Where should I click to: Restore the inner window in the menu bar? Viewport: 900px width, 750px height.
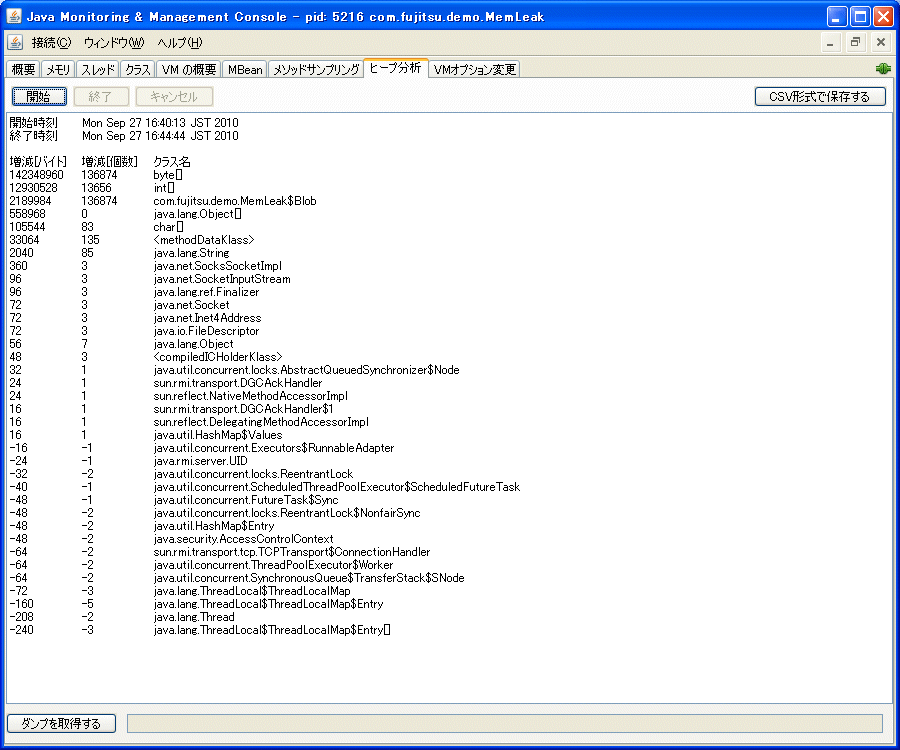(x=855, y=42)
